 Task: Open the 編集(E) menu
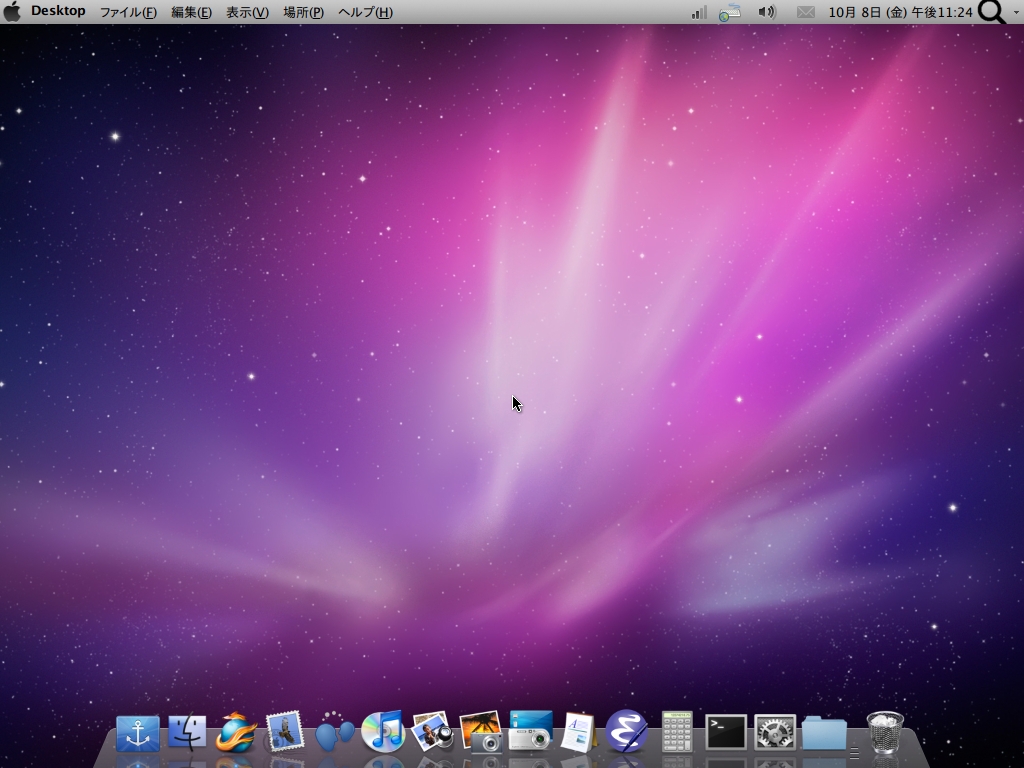coord(191,12)
